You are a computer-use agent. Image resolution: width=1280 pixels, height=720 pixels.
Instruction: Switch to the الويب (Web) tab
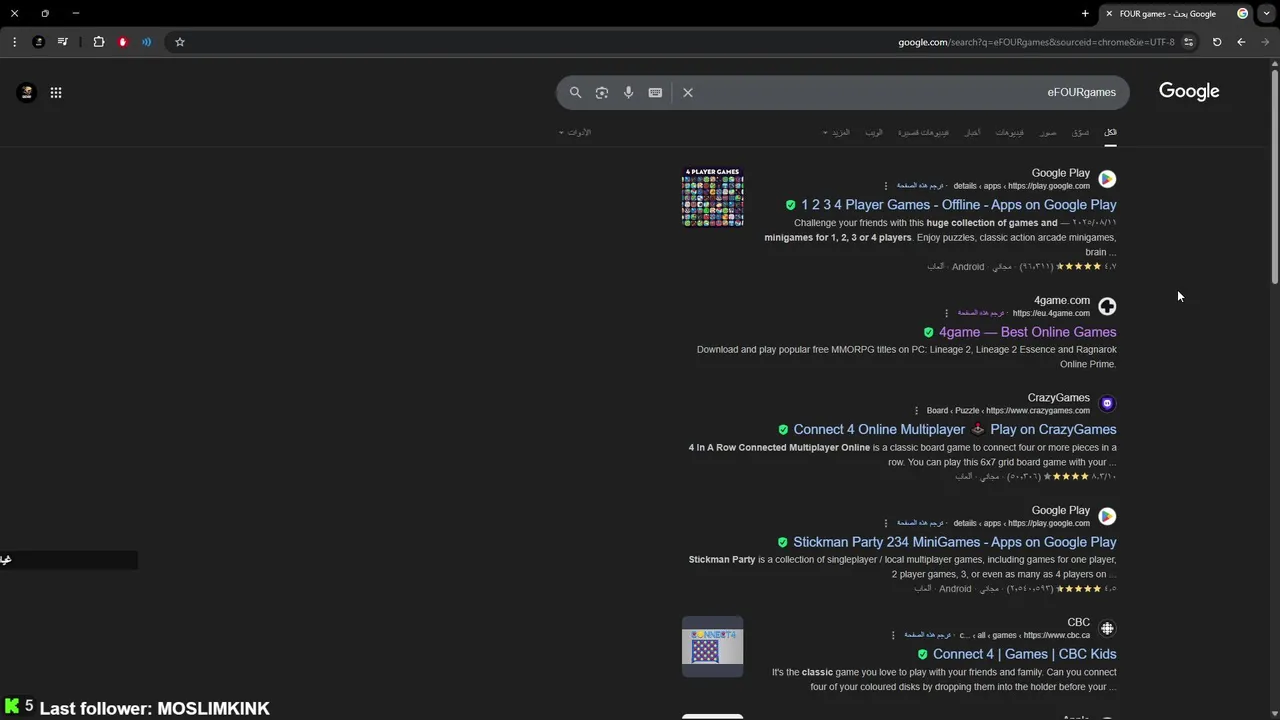874,132
